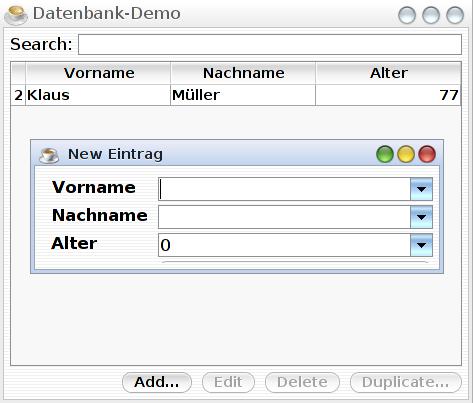Click the green button in New Eintrag
Image resolution: width=473 pixels, height=403 pixels.
(385, 154)
